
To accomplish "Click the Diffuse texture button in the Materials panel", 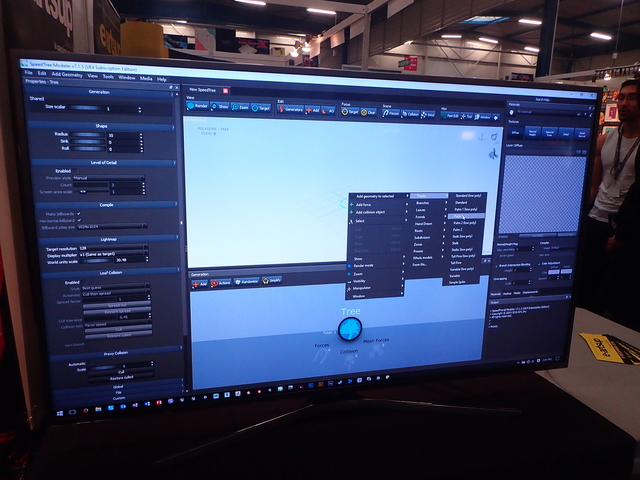I will click(x=517, y=131).
